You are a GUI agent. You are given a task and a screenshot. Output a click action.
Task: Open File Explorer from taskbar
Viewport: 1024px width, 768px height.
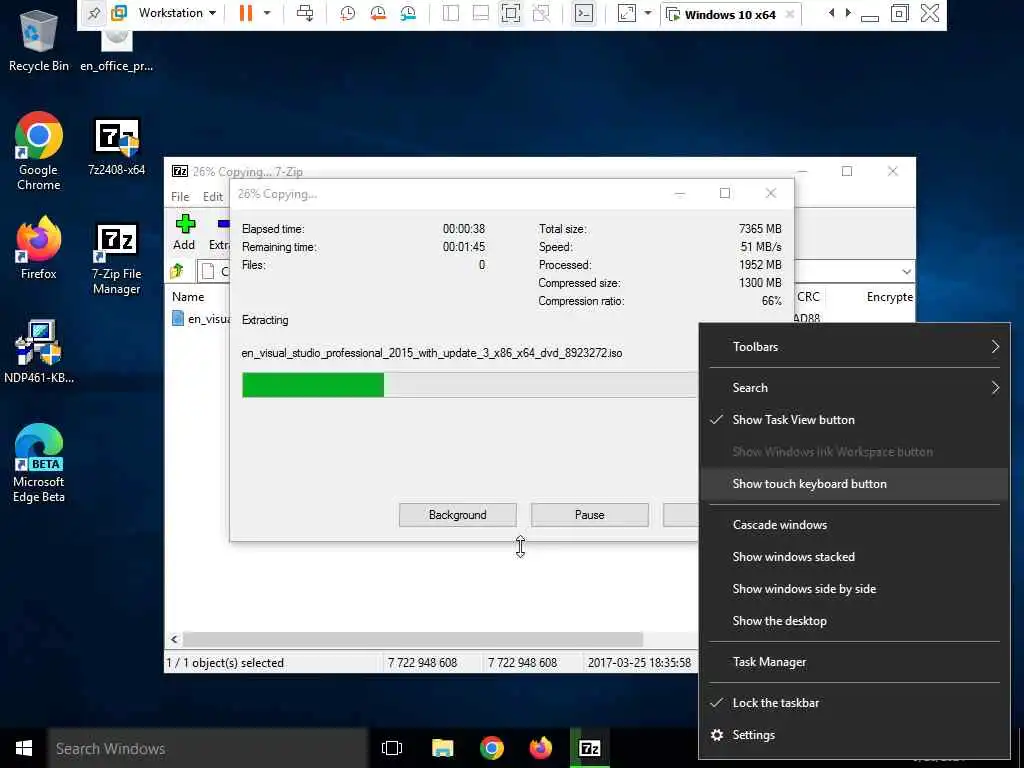(443, 748)
